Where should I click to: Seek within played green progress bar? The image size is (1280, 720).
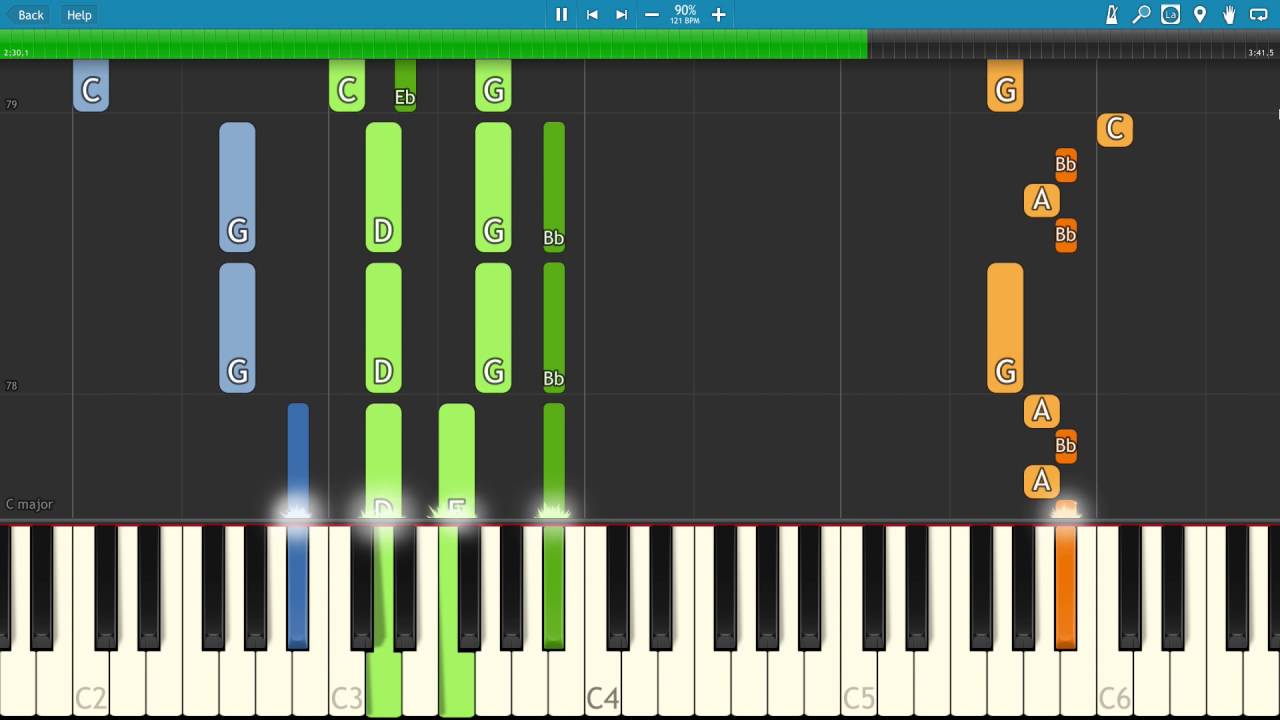click(x=434, y=43)
